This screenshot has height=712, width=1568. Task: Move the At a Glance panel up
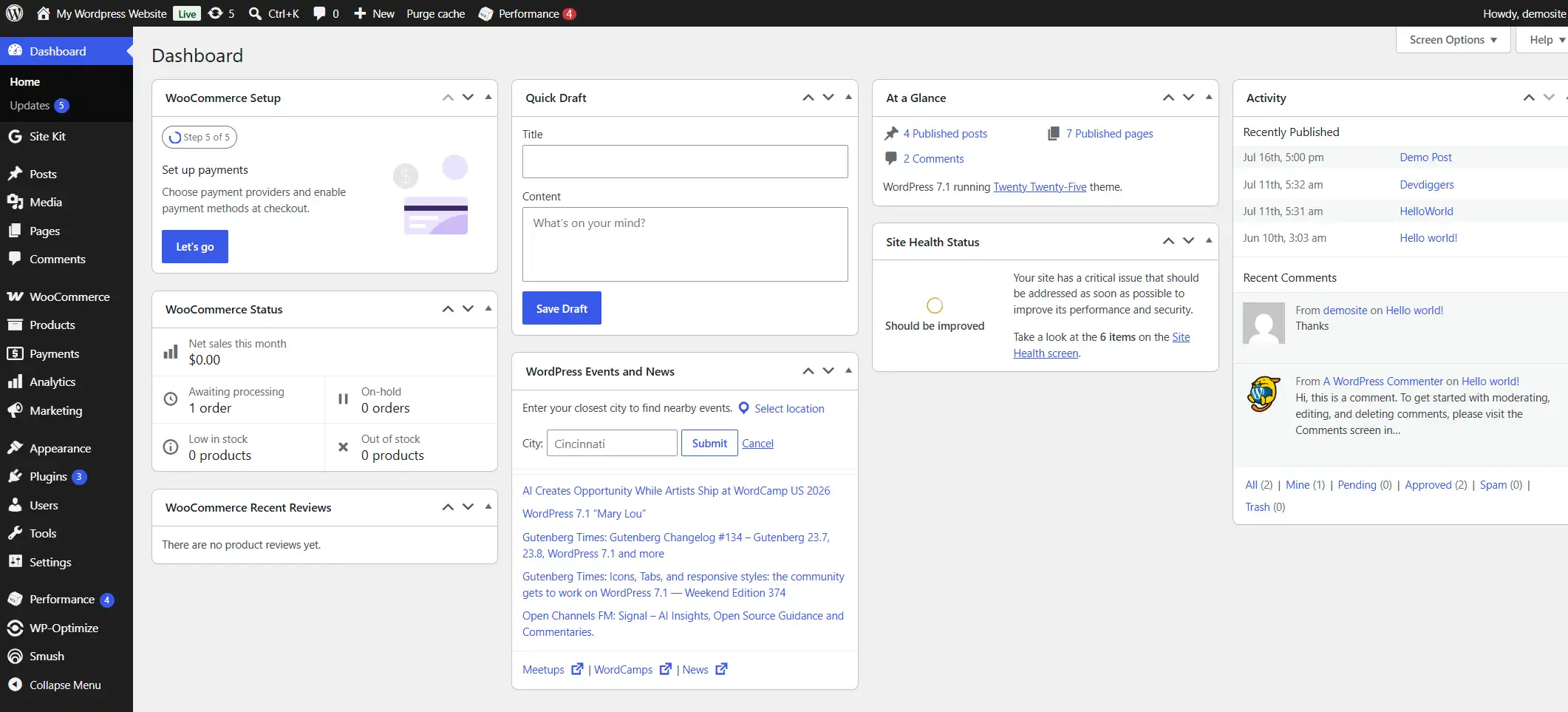(1168, 98)
